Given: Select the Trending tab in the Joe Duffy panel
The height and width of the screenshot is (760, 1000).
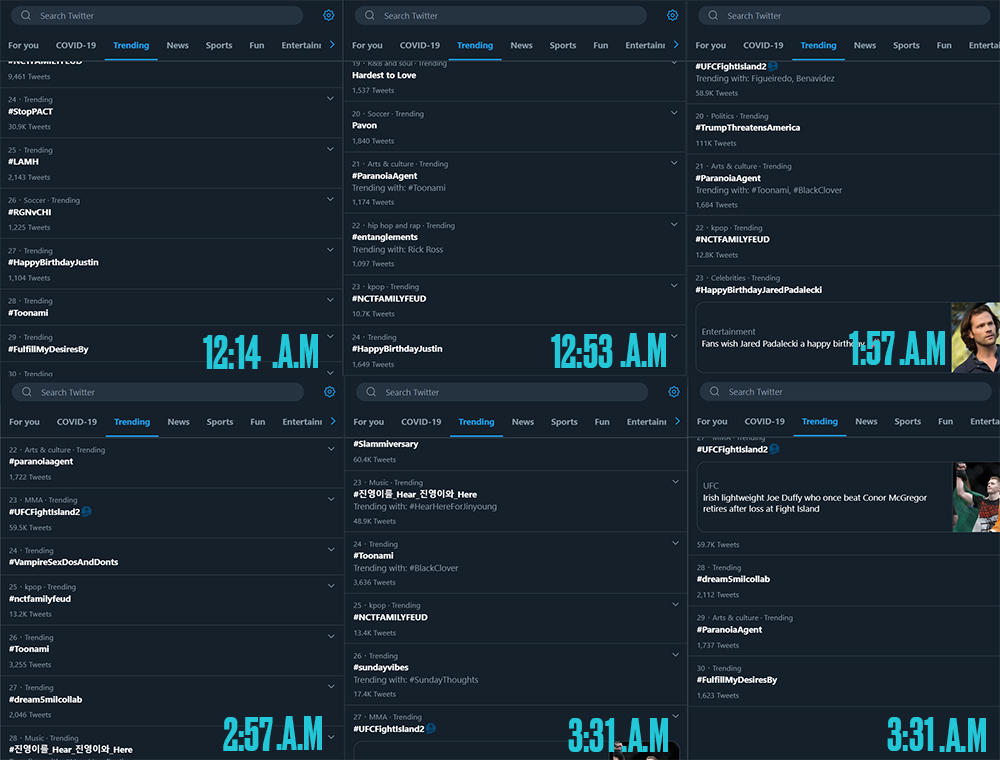Looking at the screenshot, I should tap(820, 421).
